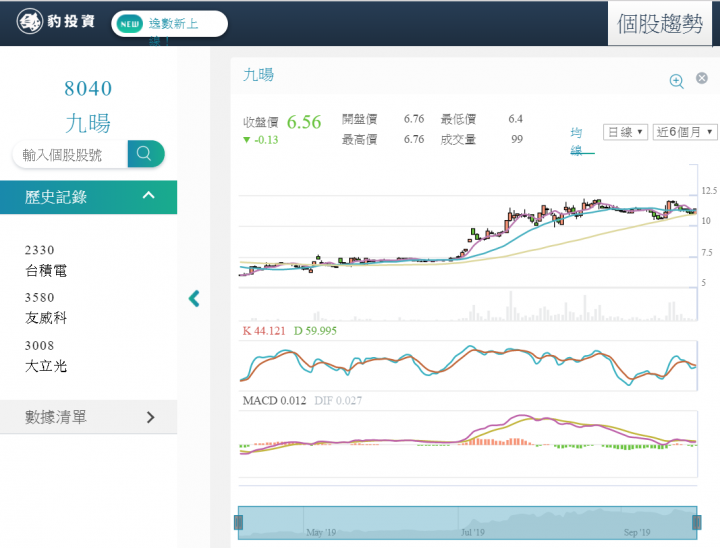Open the 近6個月 range dropdown
Image resolution: width=720 pixels, height=548 pixels.
pyautogui.click(x=685, y=132)
